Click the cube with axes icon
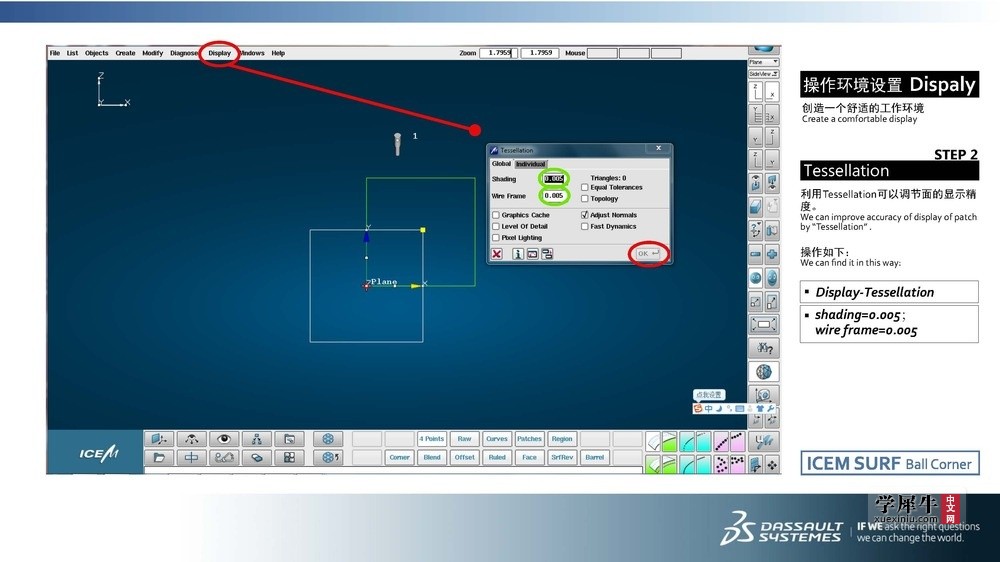 pos(159,439)
